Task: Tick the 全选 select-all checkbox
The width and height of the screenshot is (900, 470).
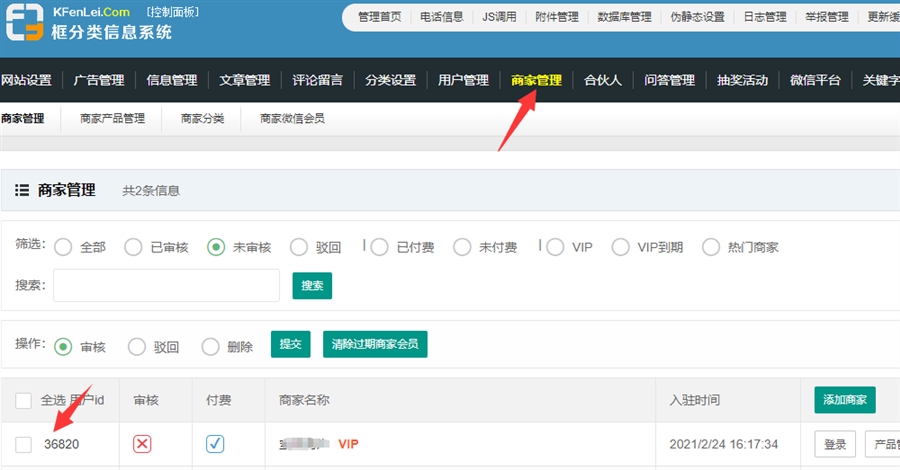Action: click(24, 401)
